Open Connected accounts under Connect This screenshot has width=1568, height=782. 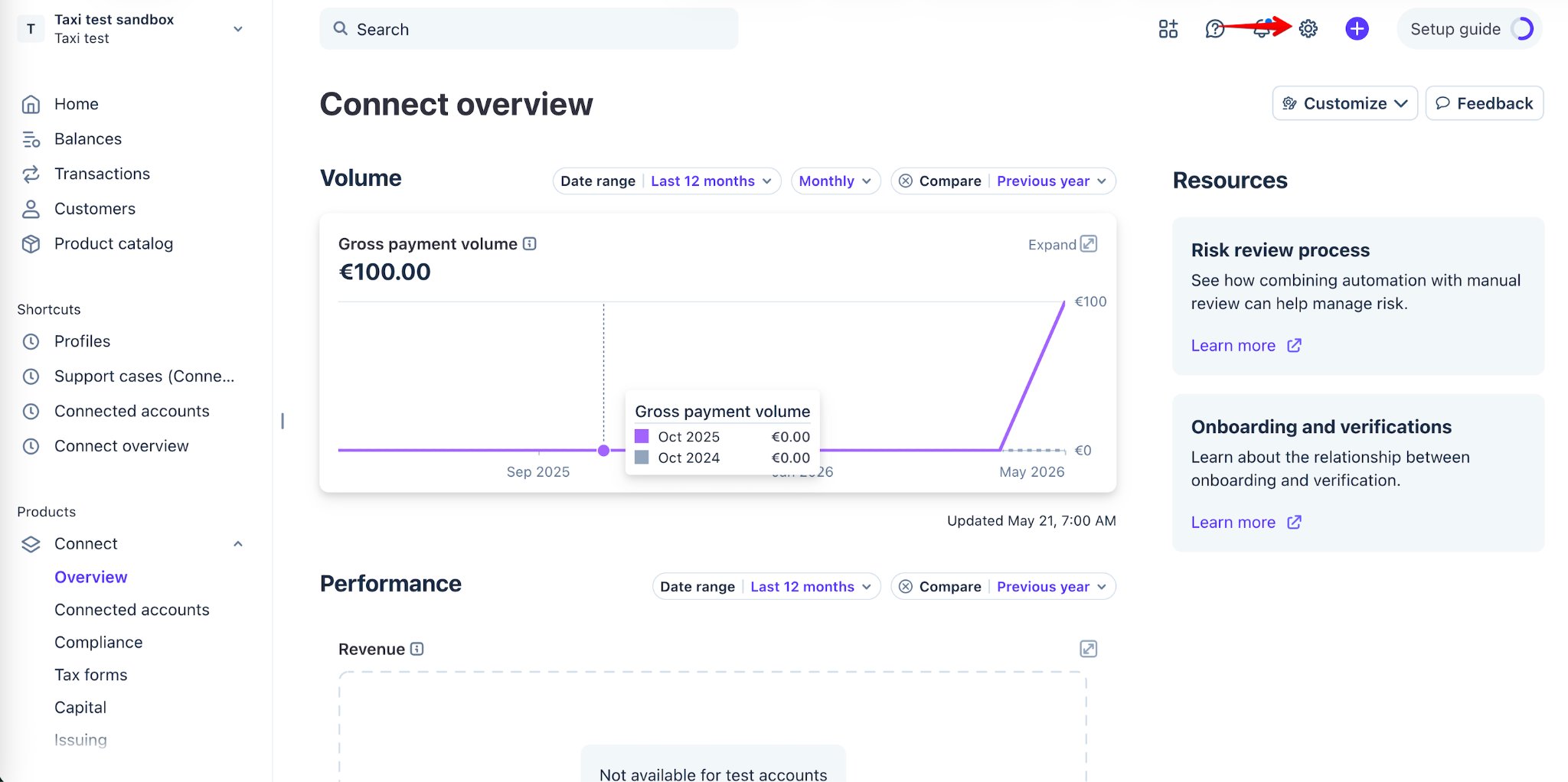[x=132, y=610]
